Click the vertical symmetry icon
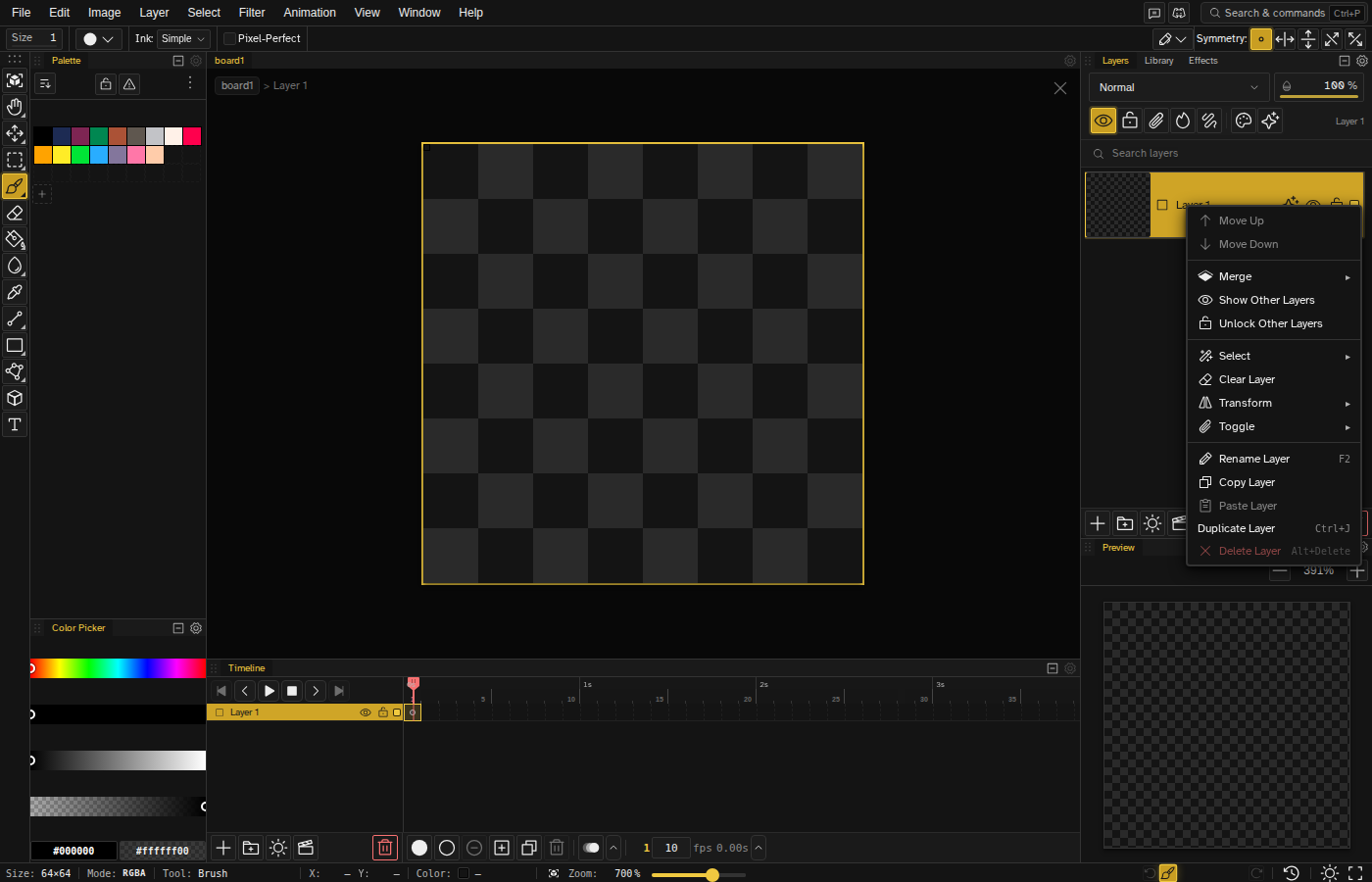This screenshot has width=1372, height=882. [x=1308, y=39]
